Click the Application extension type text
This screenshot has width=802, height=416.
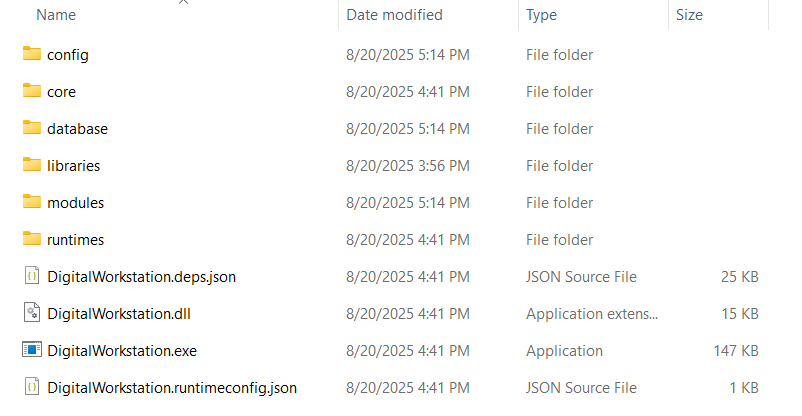[592, 314]
